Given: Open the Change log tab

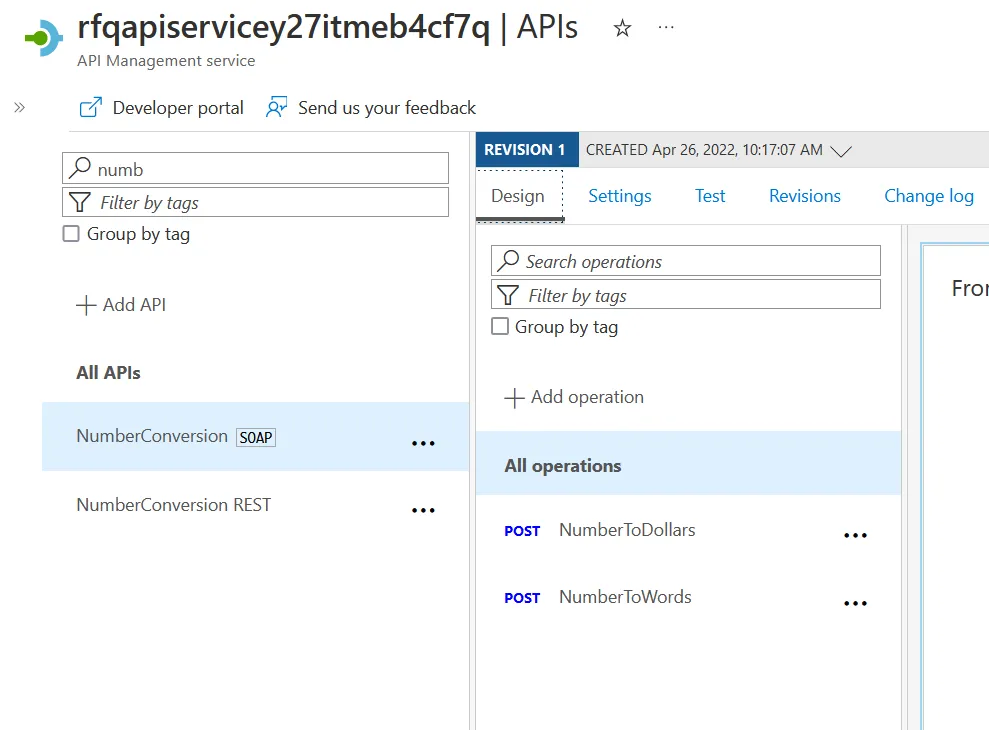Looking at the screenshot, I should click(x=928, y=196).
